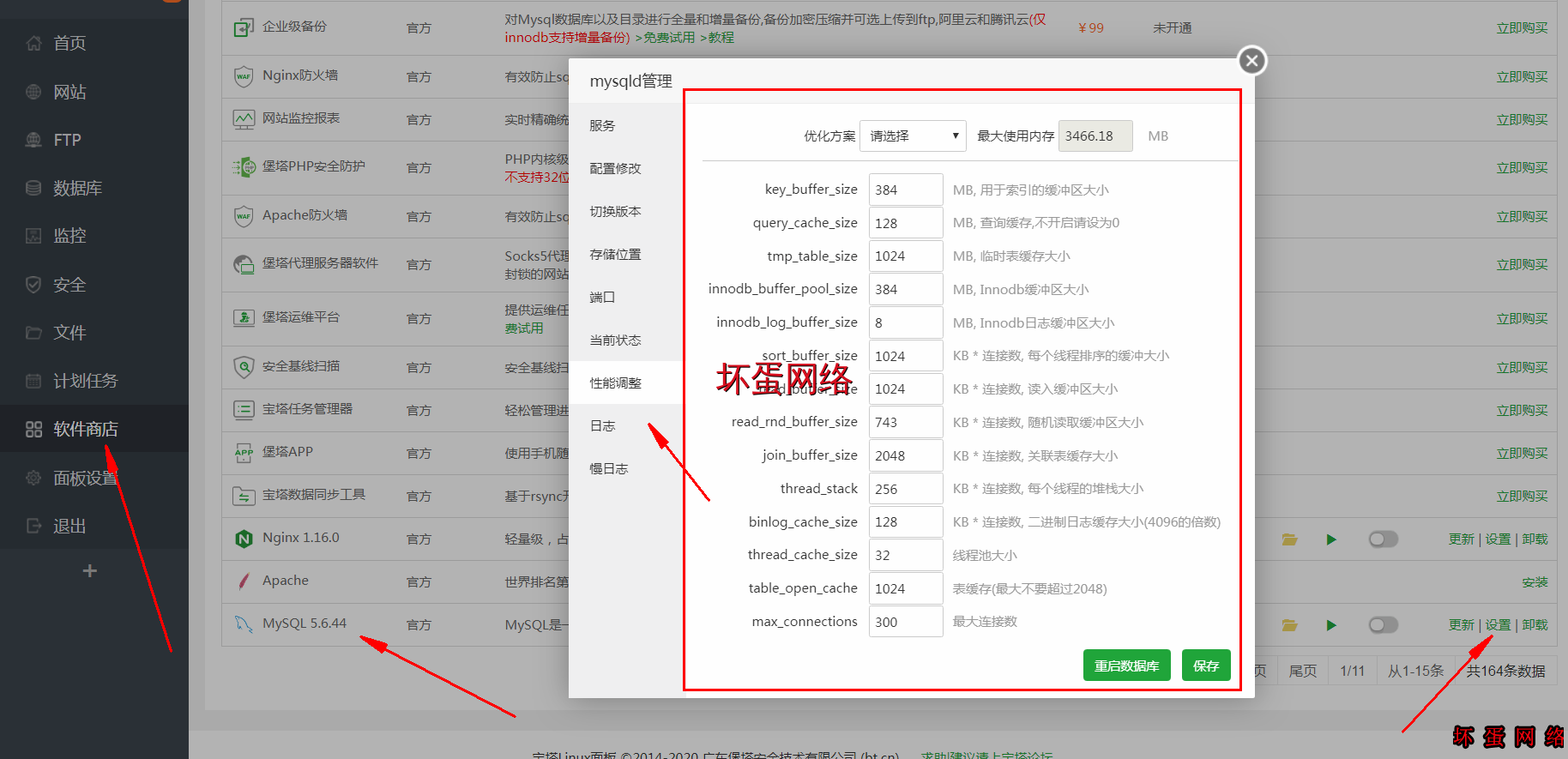
Task: Click the 计划任务 calendar icon in sidebar
Action: pos(33,381)
